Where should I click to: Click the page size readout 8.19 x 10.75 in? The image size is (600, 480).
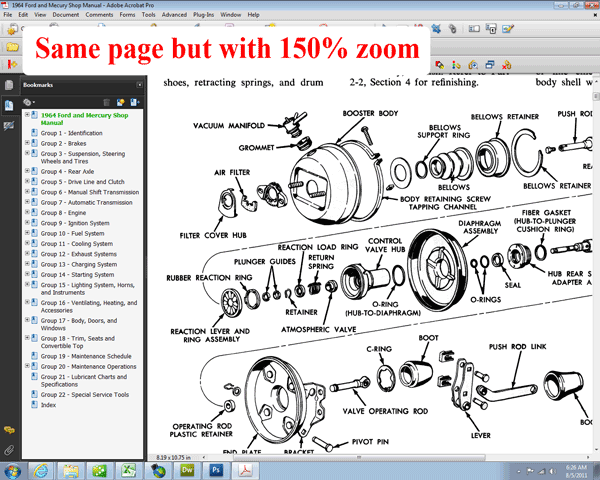pos(174,457)
